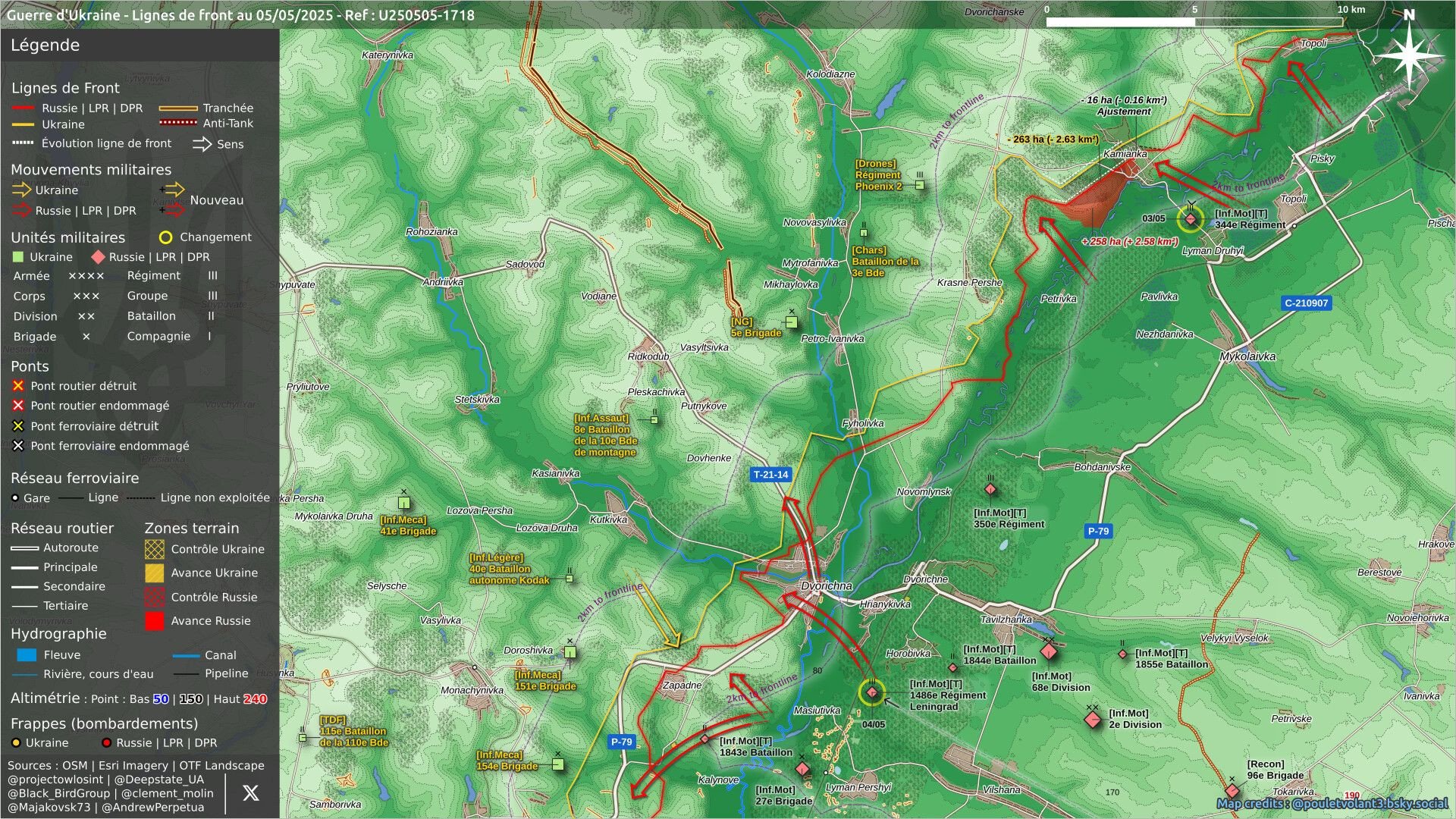Screen dimensions: 1456x819
Task: Click the C-210907 road shield
Action: (x=1306, y=303)
